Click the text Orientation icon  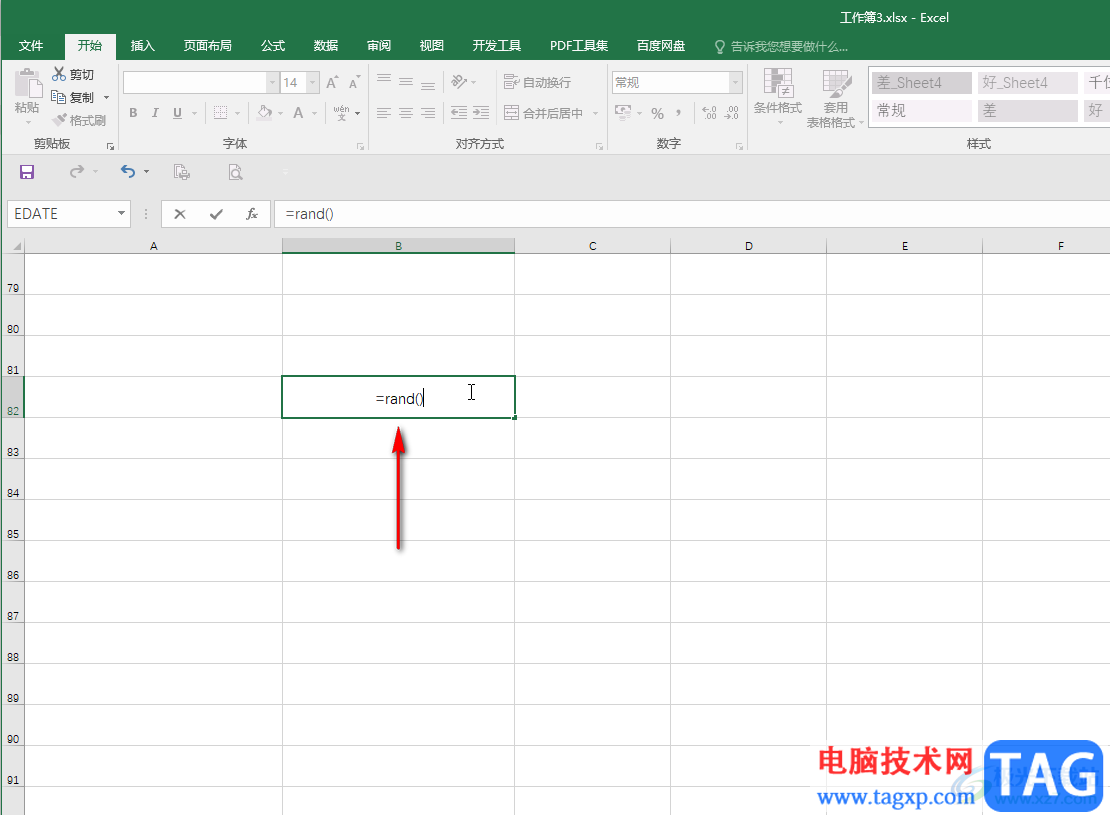pyautogui.click(x=459, y=82)
